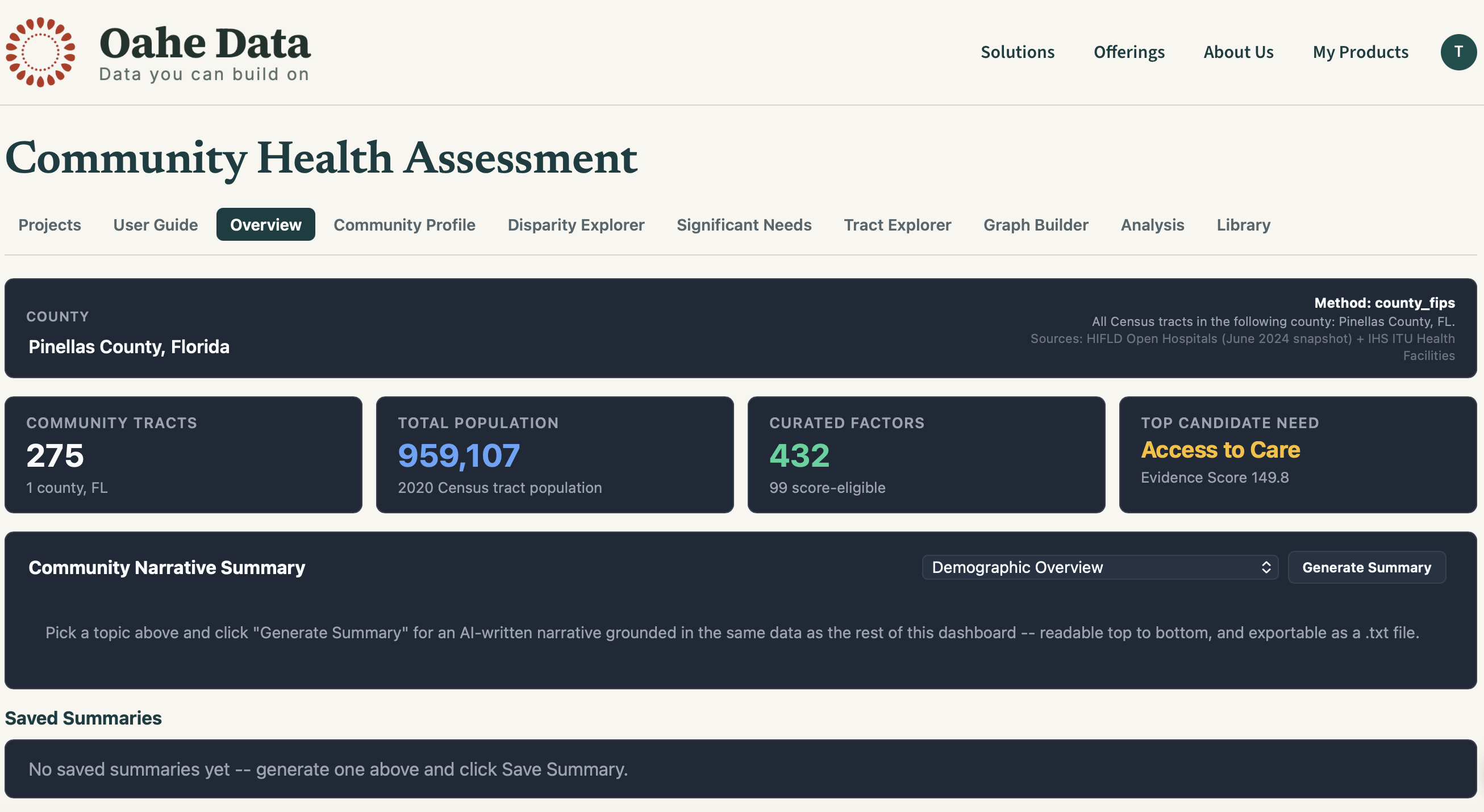Click the Evidence Score 149.8 text
Screen dimensions: 1484x812
coord(1214,478)
